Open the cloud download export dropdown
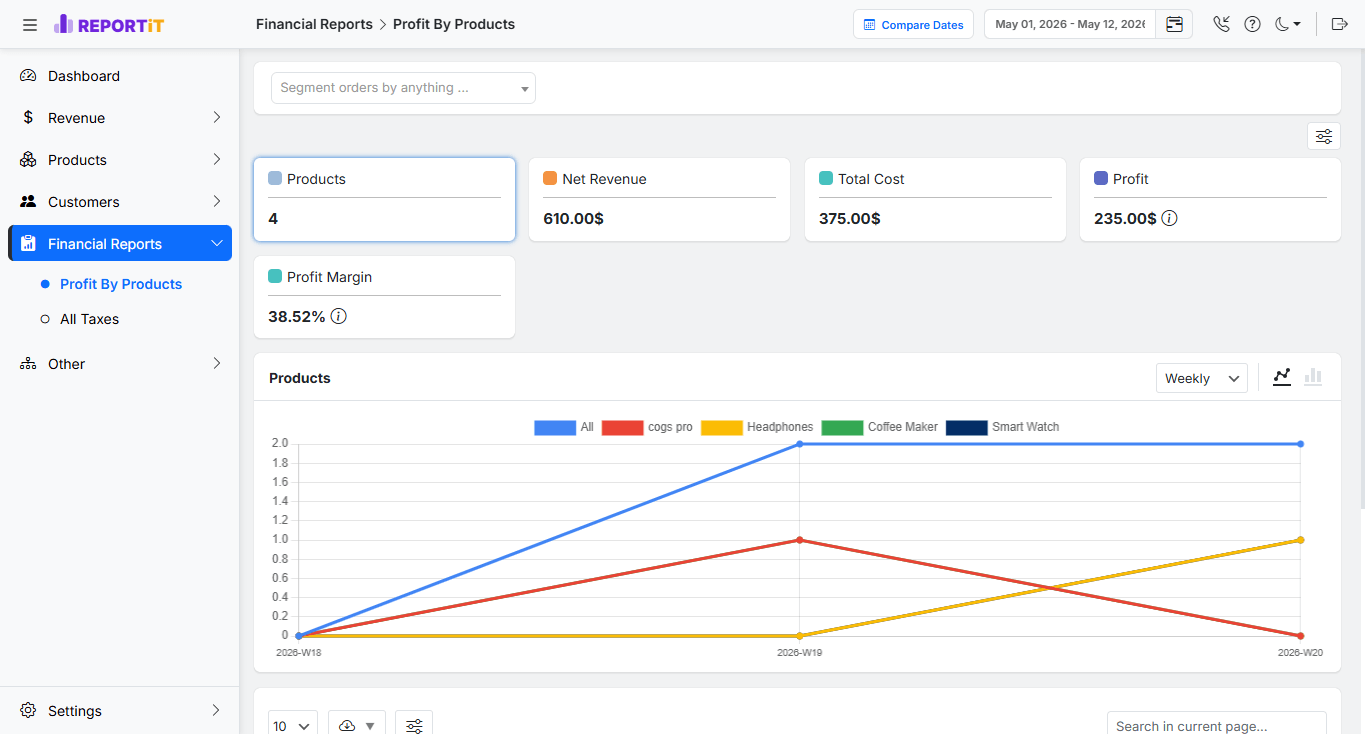 [x=356, y=725]
